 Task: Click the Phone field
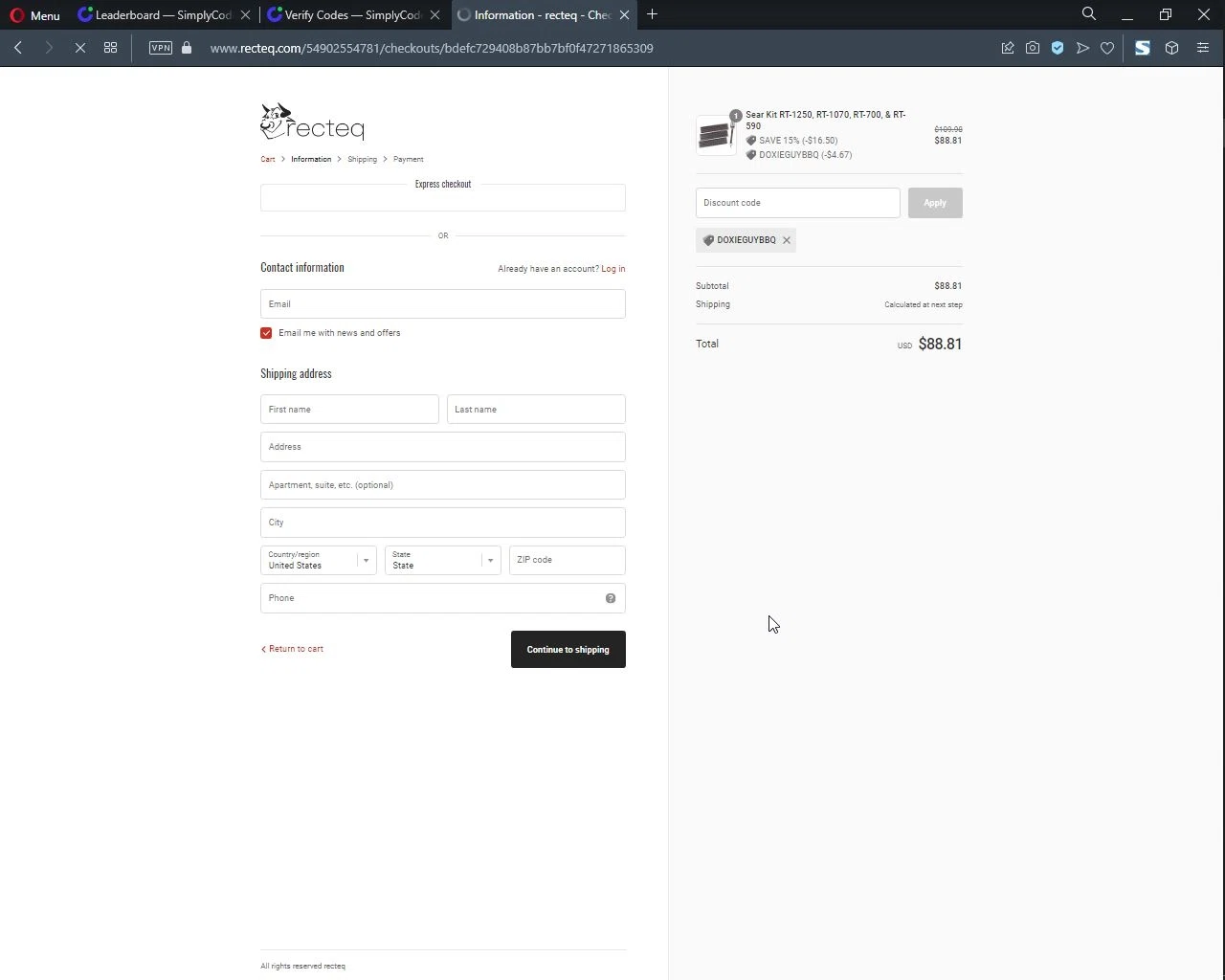coord(443,598)
